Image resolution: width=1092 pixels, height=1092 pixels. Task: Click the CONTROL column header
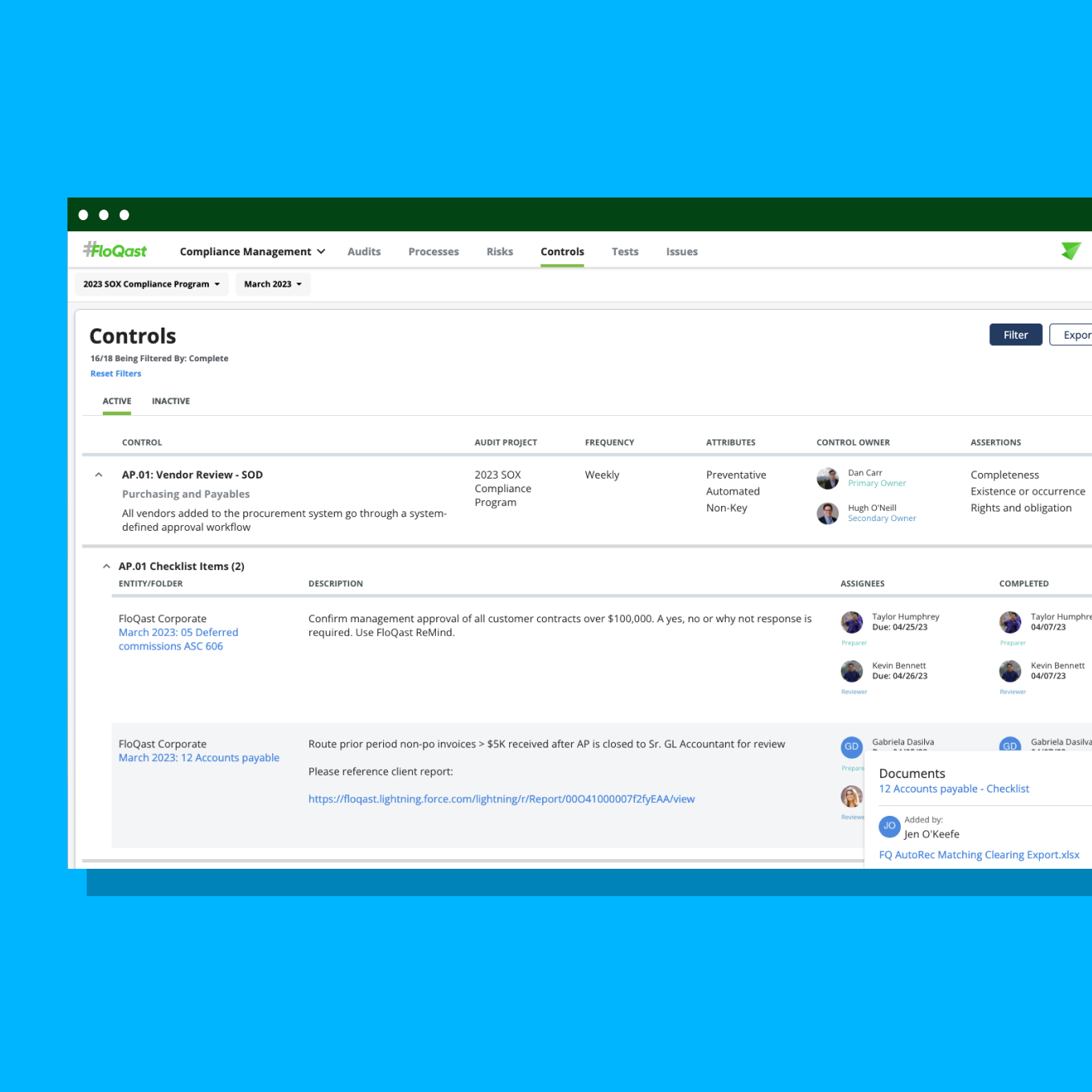click(x=142, y=442)
